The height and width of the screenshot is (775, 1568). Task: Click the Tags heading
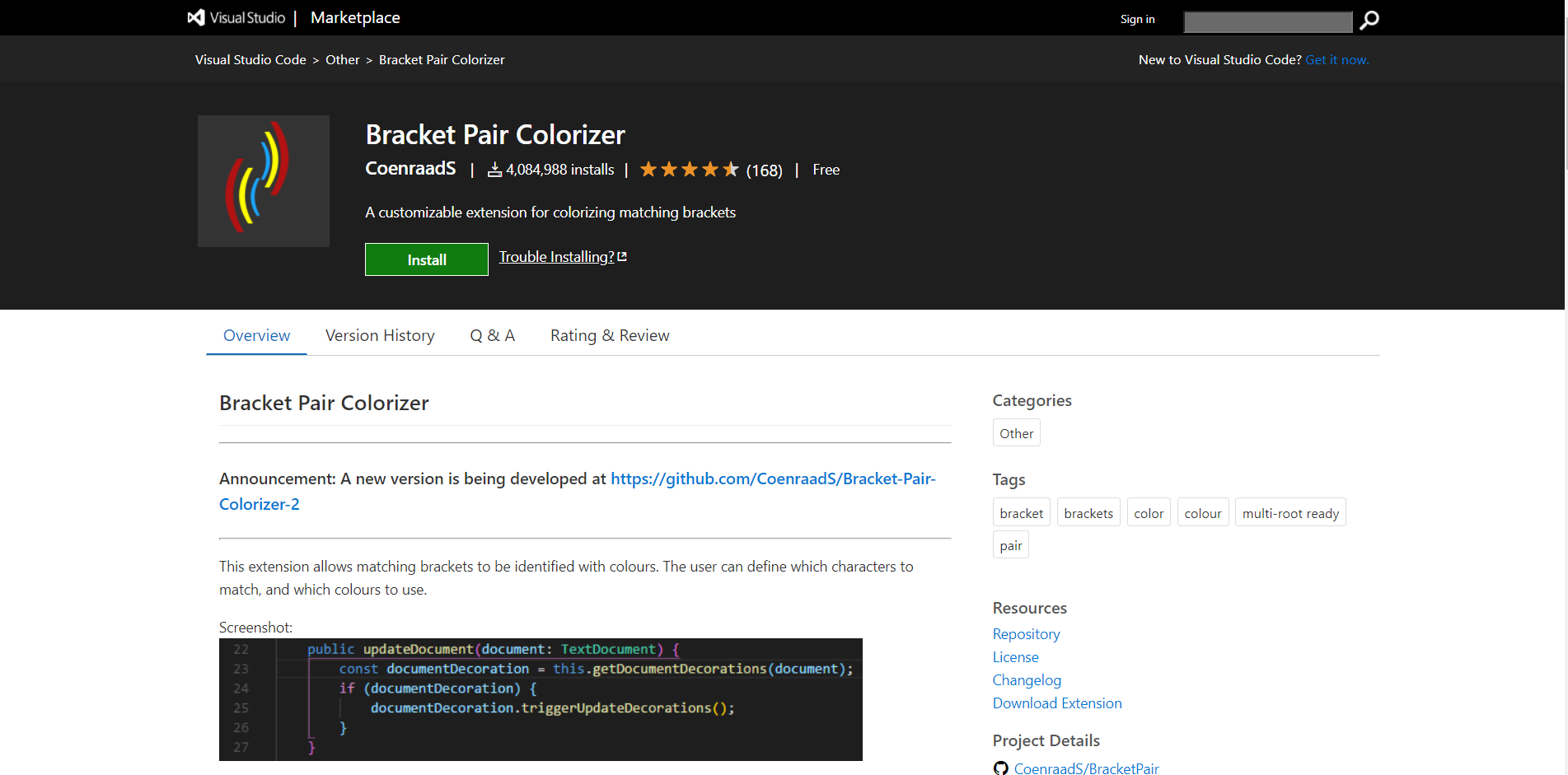pyautogui.click(x=1009, y=479)
